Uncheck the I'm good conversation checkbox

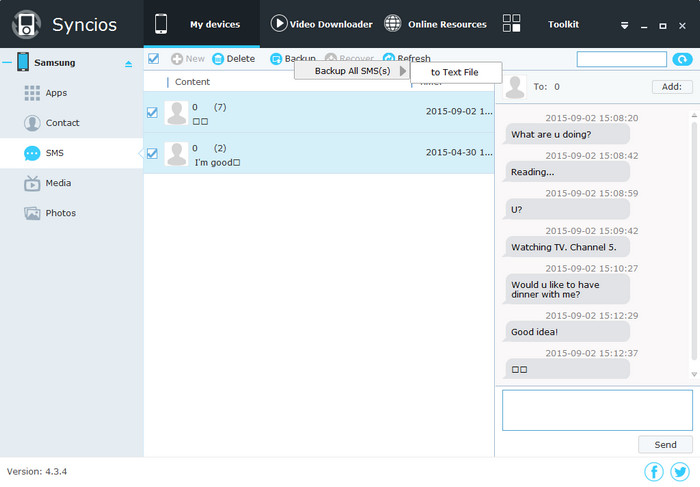152,154
